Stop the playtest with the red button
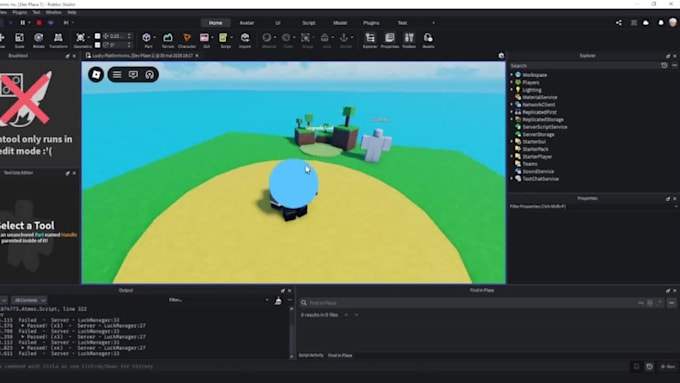This screenshot has height=383, width=680. coord(39,23)
